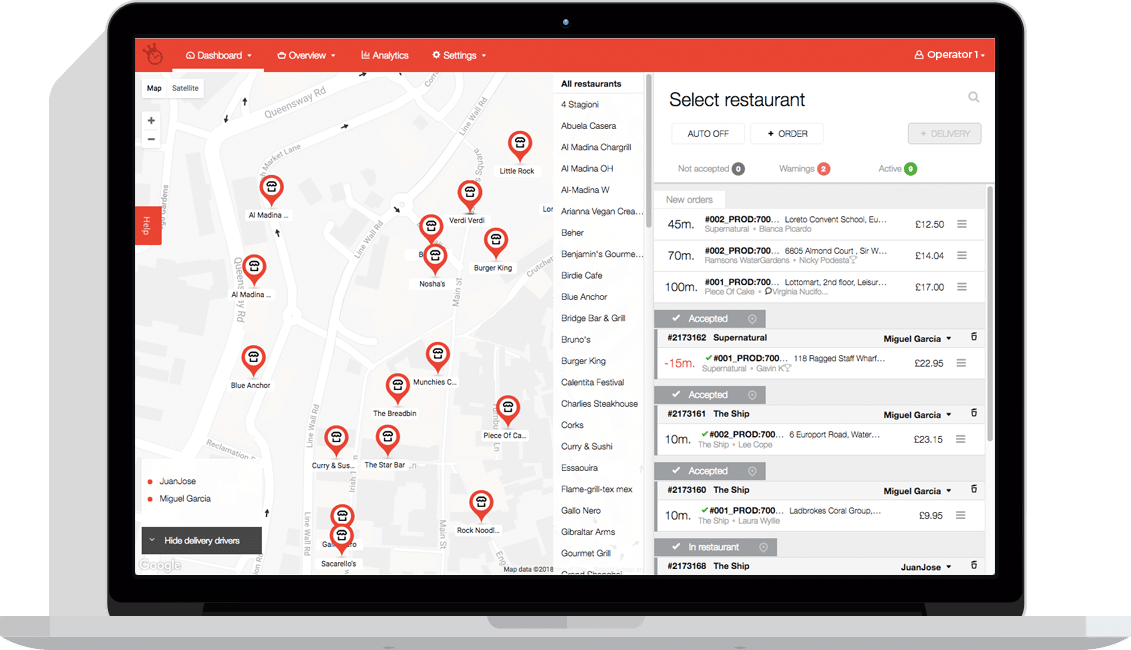Change the Miguel Garcia driver for #2173160

pos(917,491)
